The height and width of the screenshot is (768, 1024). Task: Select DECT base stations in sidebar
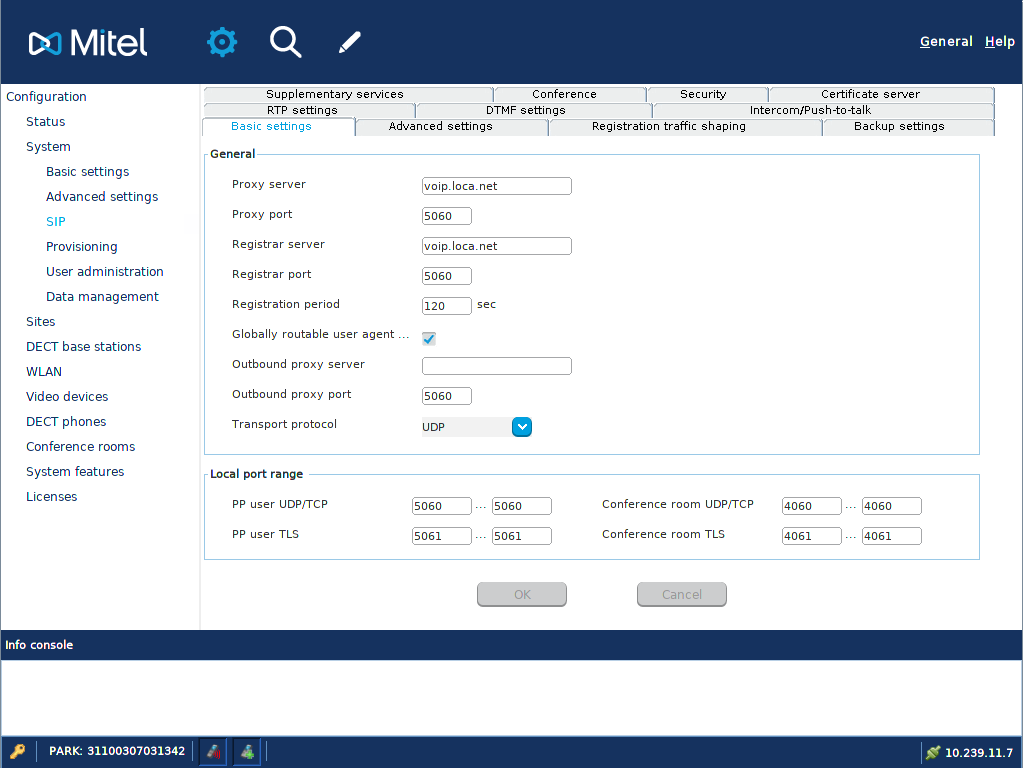83,347
